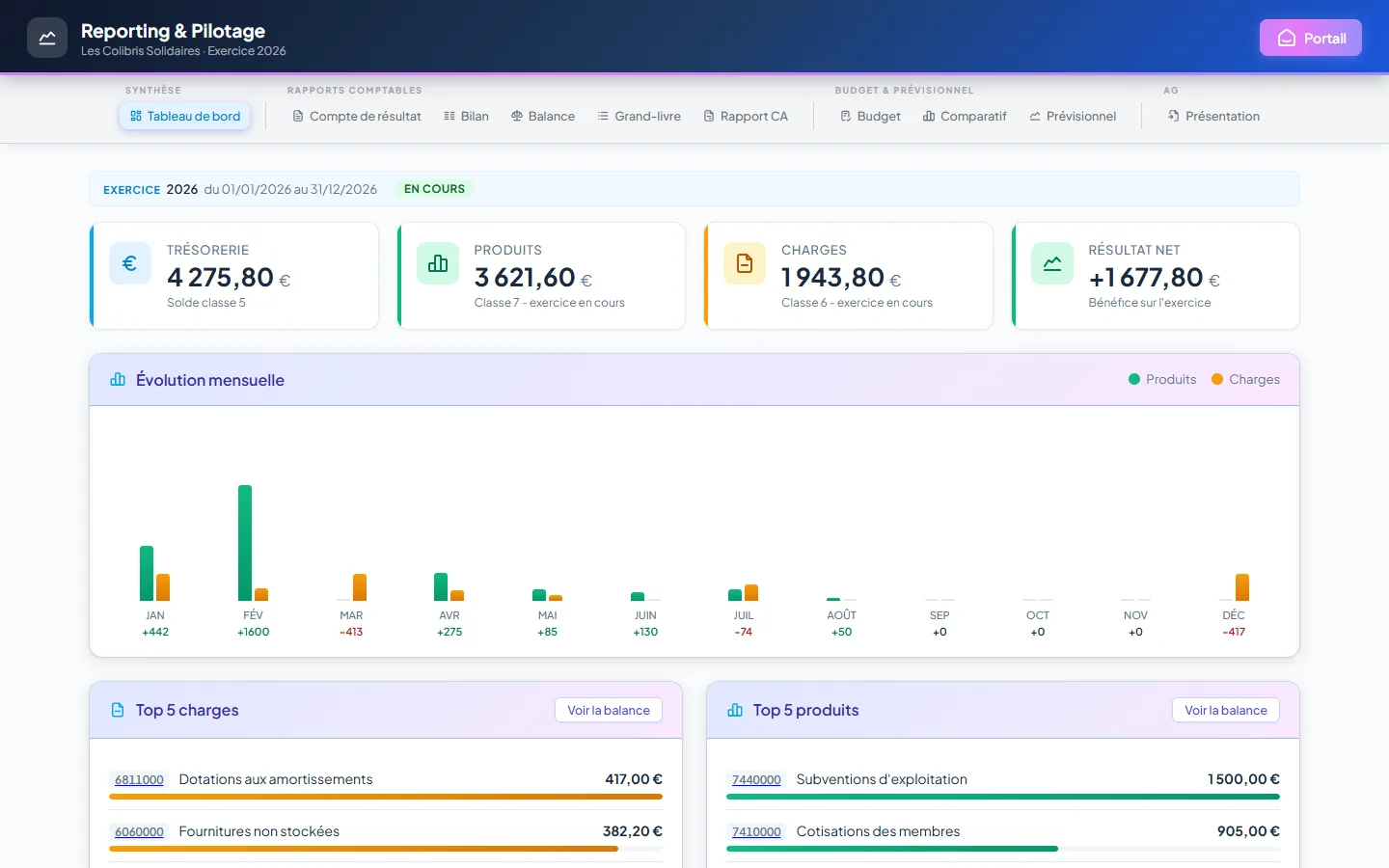The image size is (1389, 868).
Task: Open the Balance report tab
Action: 543,116
